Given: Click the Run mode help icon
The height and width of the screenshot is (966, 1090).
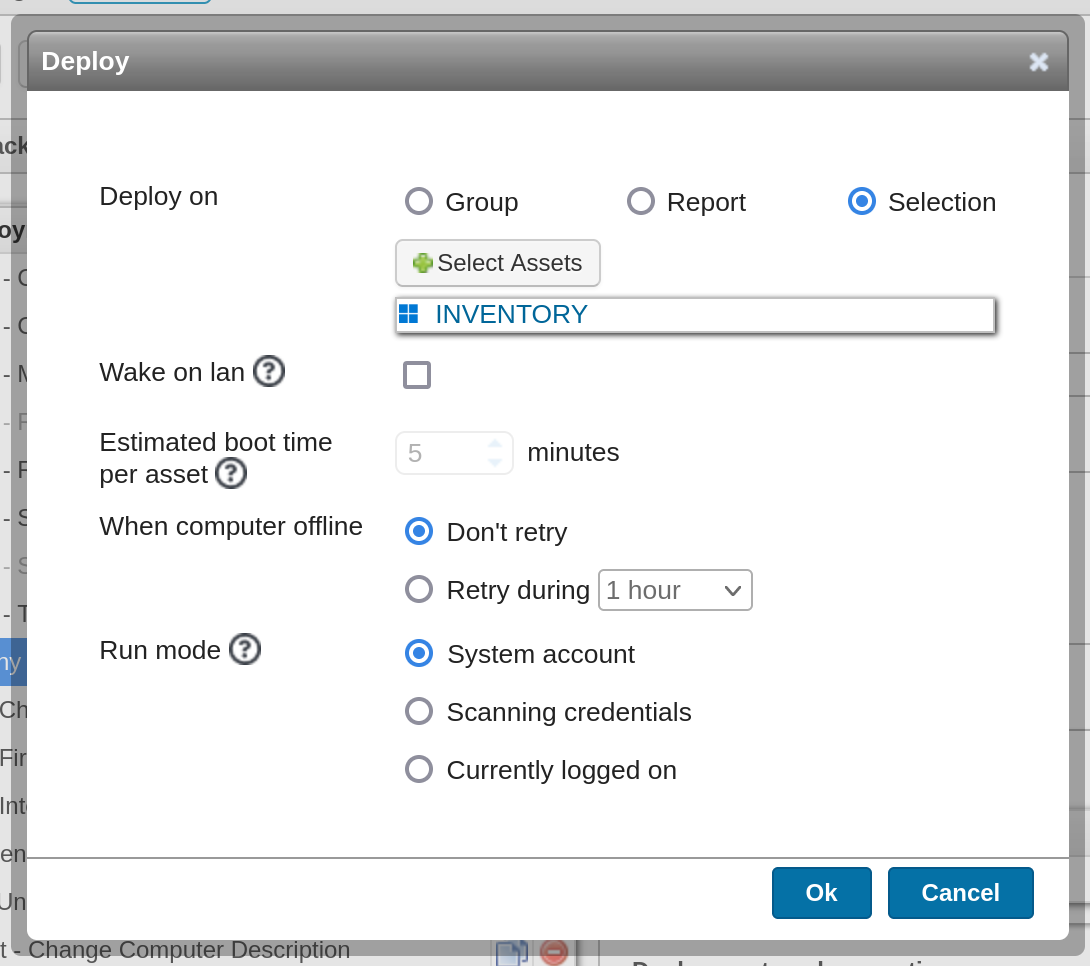Looking at the screenshot, I should pos(245,650).
